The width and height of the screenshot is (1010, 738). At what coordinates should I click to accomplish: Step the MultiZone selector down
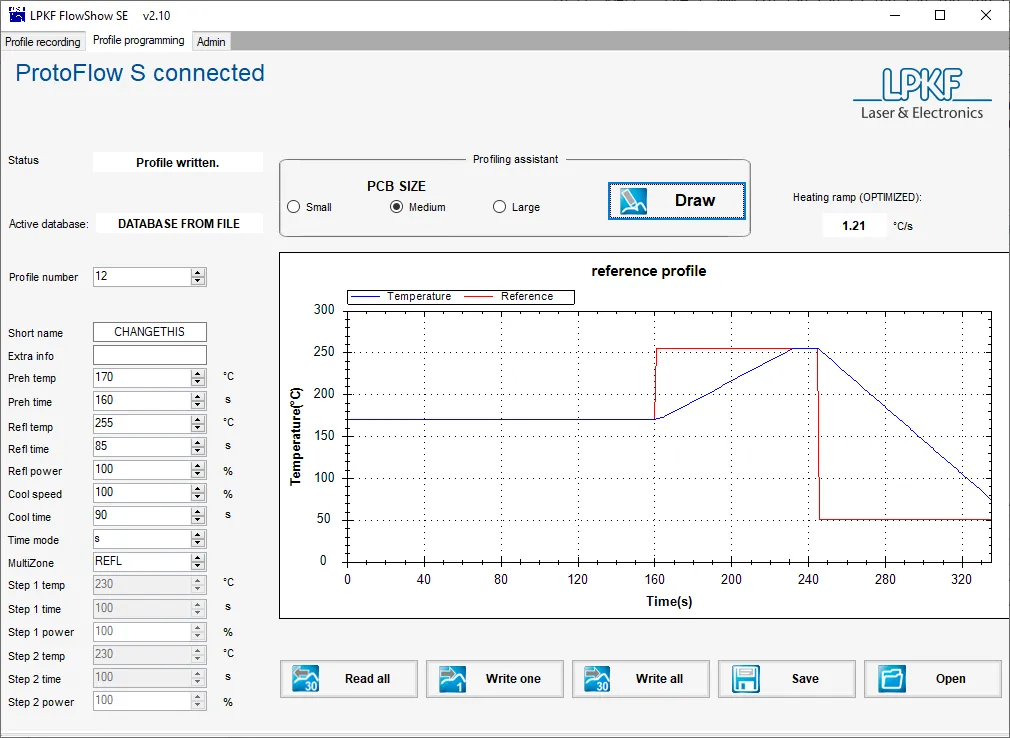pyautogui.click(x=198, y=566)
